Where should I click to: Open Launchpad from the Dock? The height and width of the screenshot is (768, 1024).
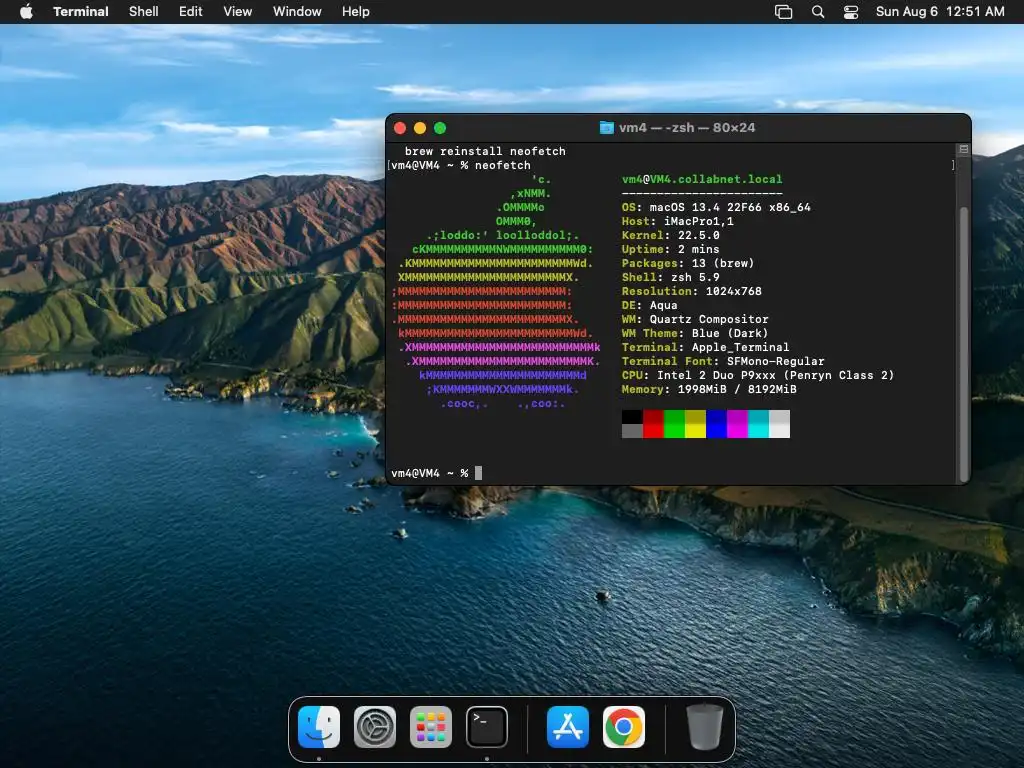tap(431, 727)
